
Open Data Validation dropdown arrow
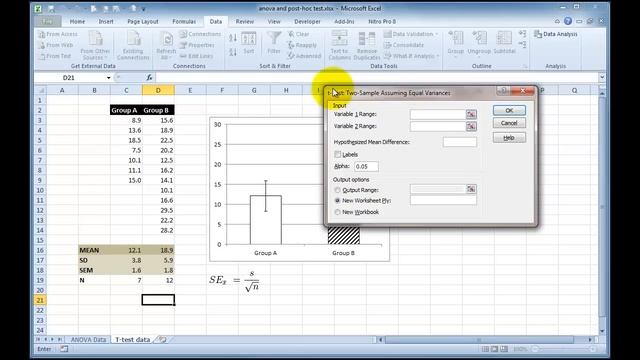436,34
